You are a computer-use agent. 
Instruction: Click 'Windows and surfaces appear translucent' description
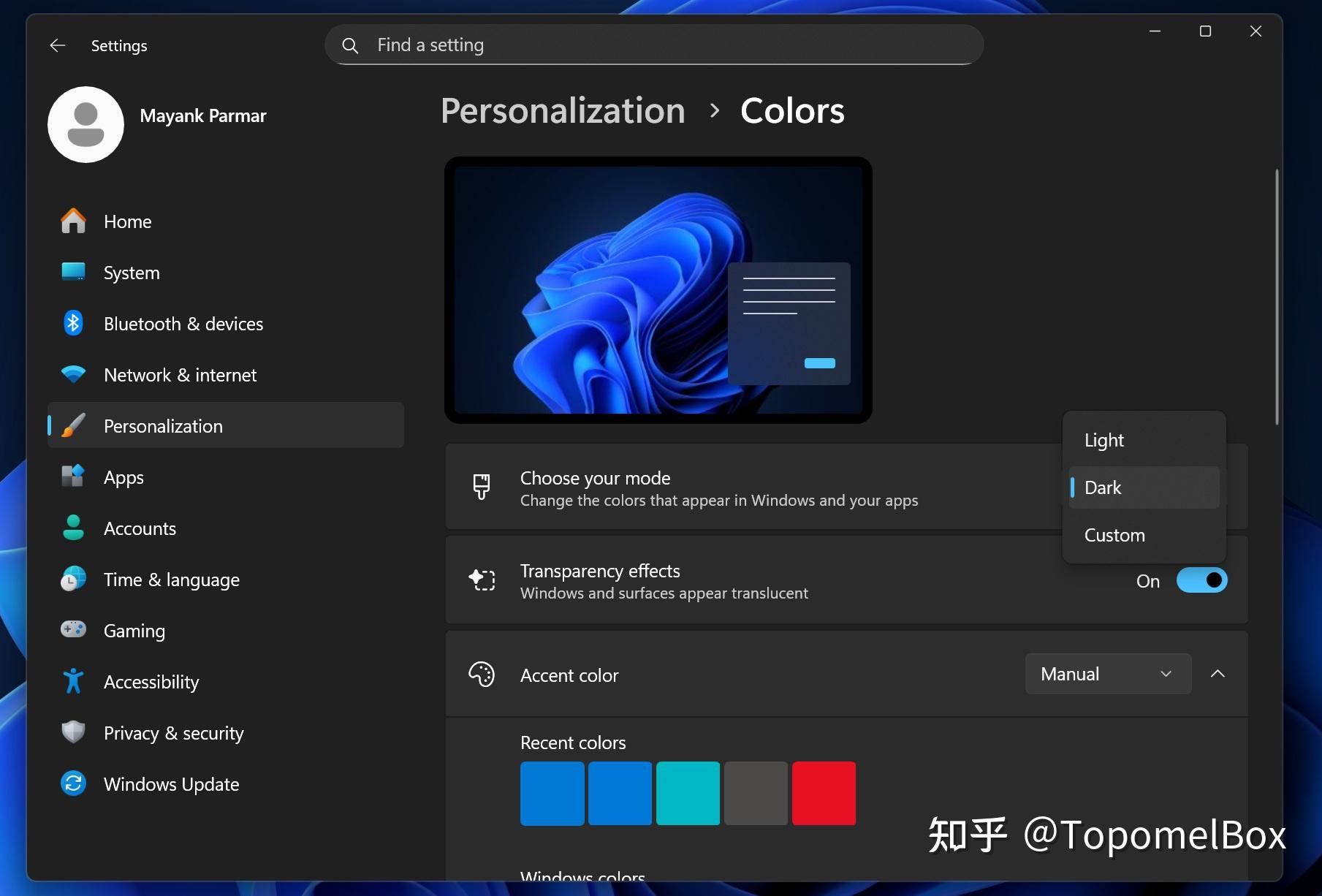click(664, 593)
